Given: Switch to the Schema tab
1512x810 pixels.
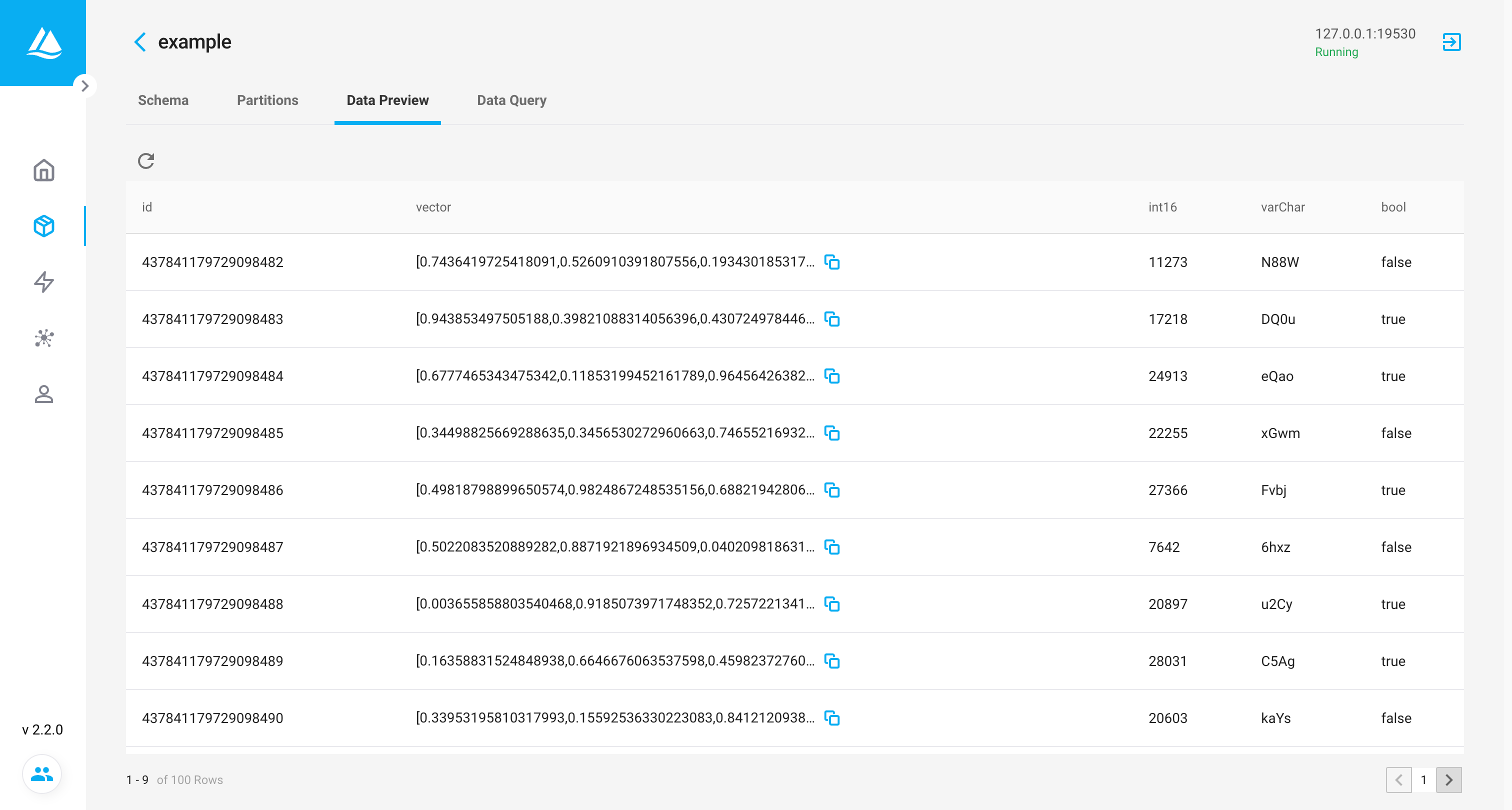Looking at the screenshot, I should coord(163,100).
